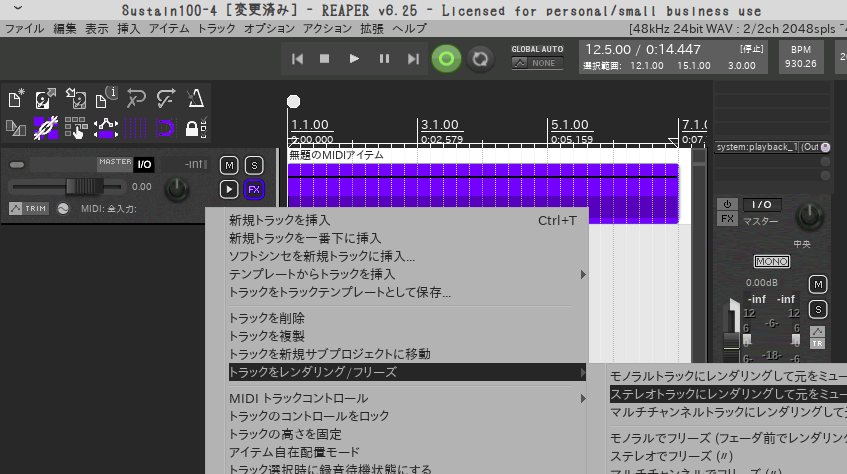The image size is (847, 474).
Task: Open track I/O routing button
Action: 144,164
